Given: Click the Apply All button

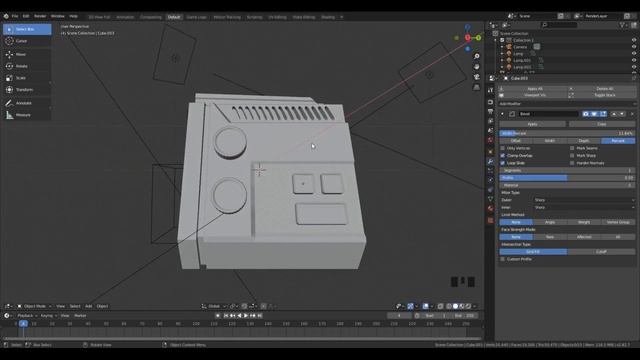Looking at the screenshot, I should 532,89.
